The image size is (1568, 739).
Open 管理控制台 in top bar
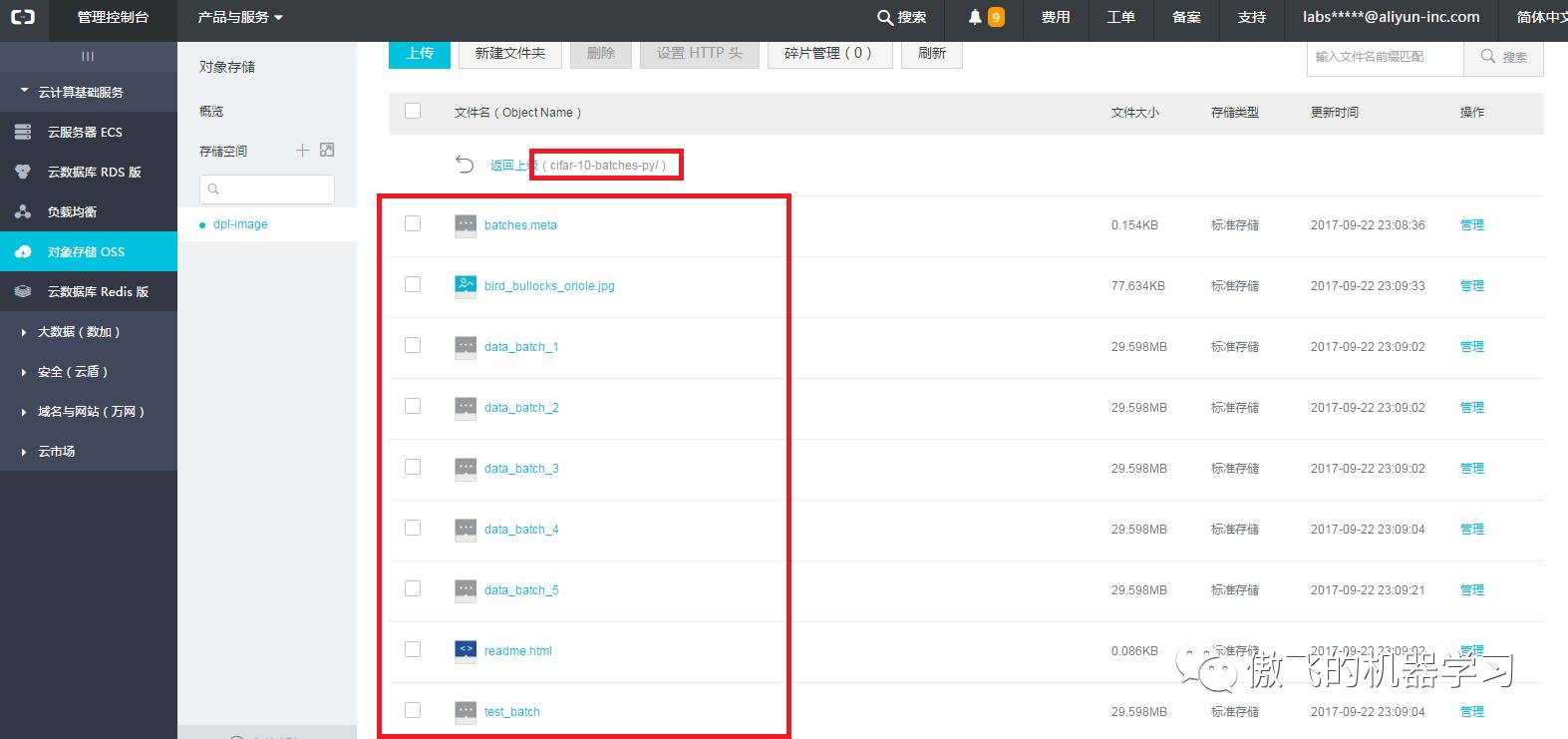[113, 17]
